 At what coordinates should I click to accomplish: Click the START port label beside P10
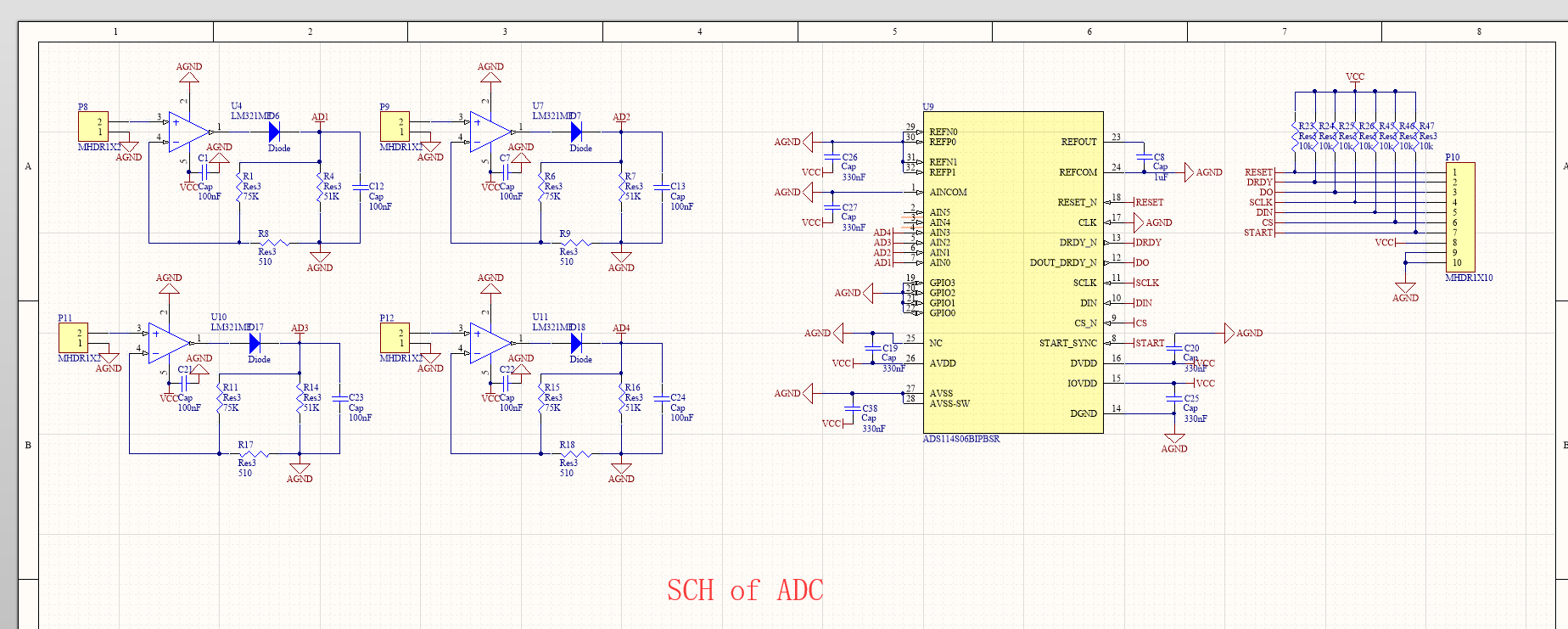pos(1258,233)
